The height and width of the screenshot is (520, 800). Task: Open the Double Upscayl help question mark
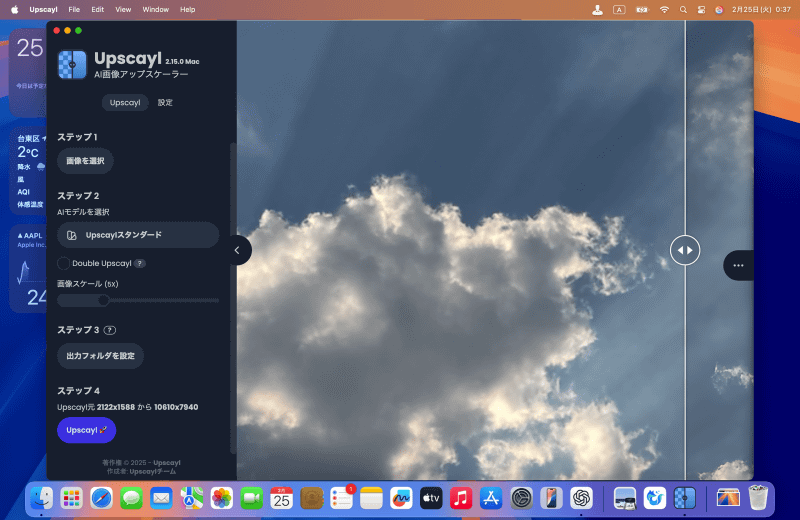[x=139, y=263]
